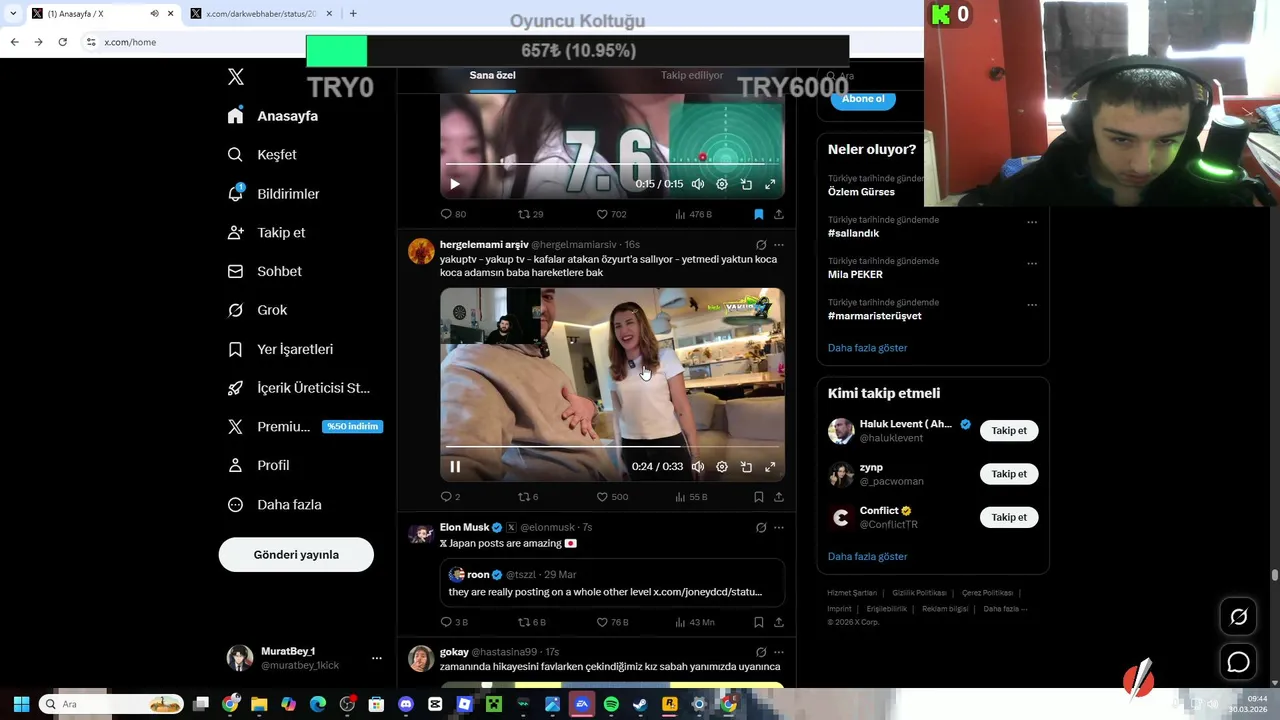Click the Gönderi yayınla button
The image size is (1280, 720).
(x=296, y=555)
